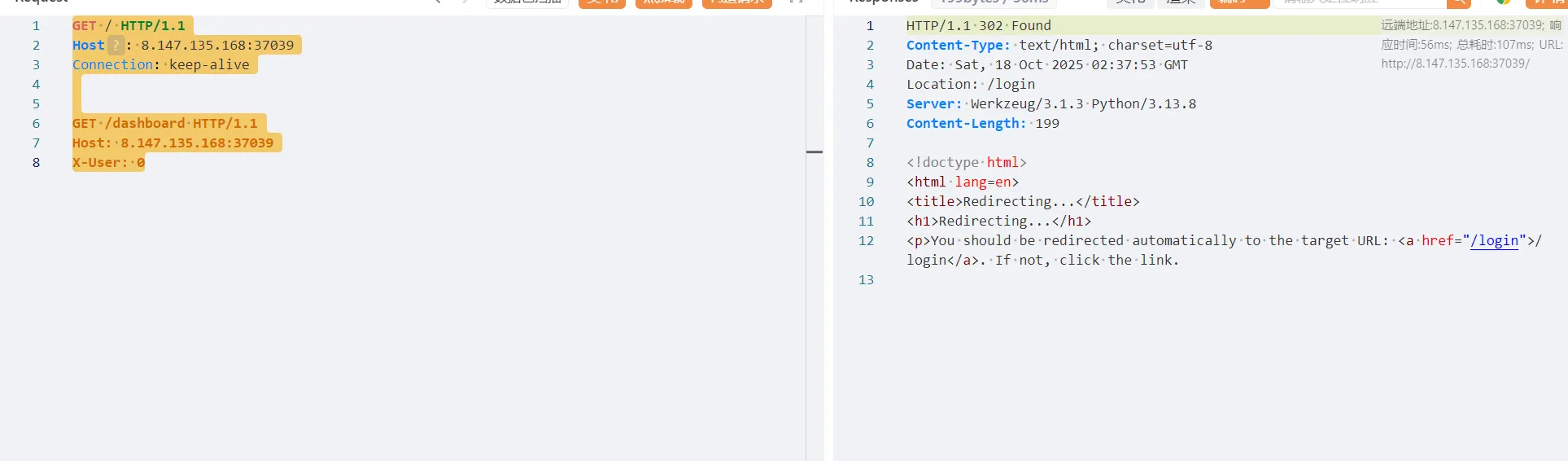Click the question-mark hint badge beside Host
The image size is (1568, 461).
pyautogui.click(x=116, y=46)
